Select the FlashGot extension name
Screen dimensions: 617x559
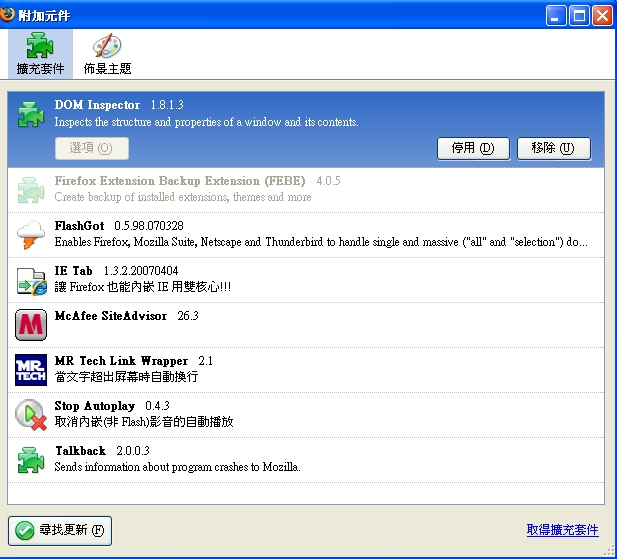[x=79, y=226]
